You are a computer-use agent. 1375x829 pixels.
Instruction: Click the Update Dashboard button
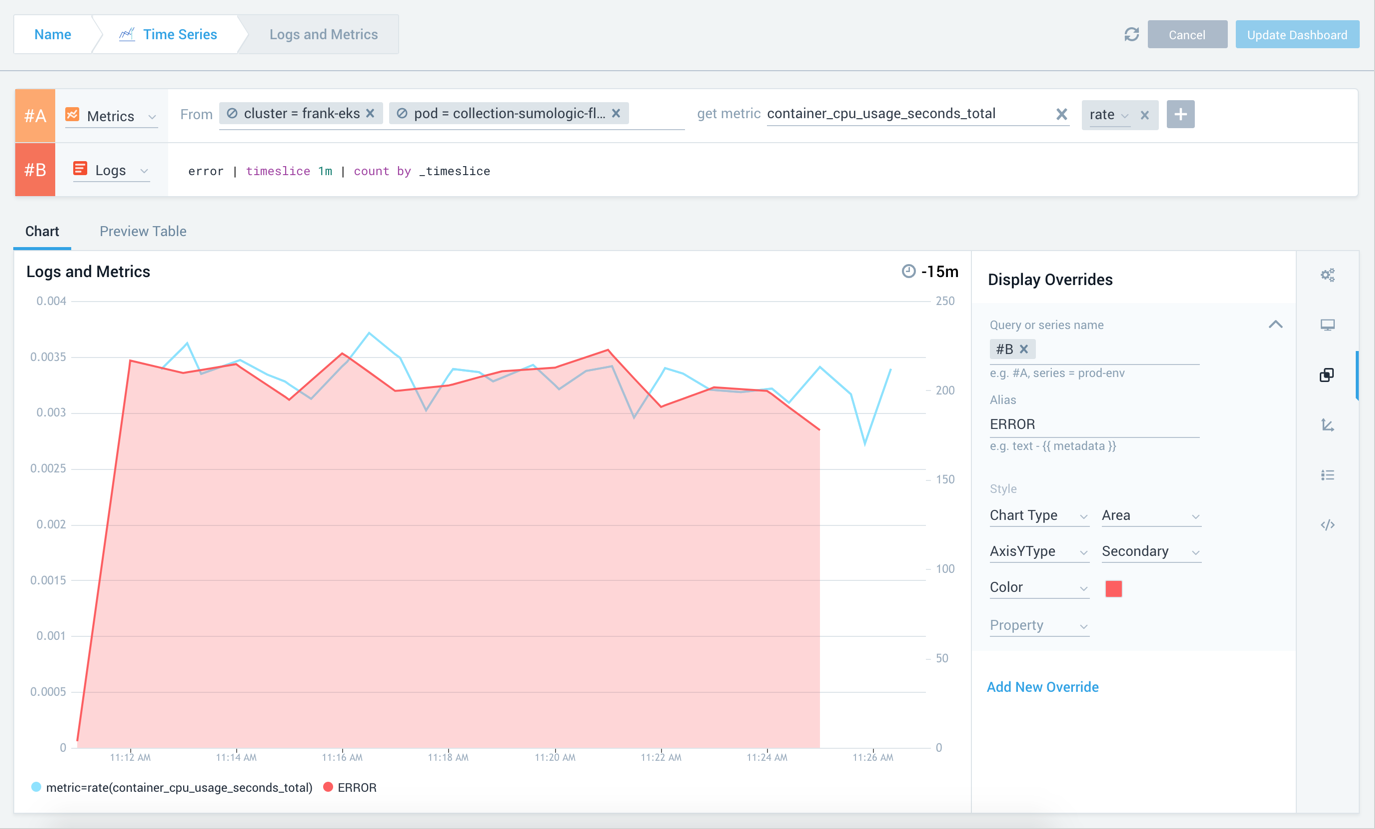click(1297, 33)
